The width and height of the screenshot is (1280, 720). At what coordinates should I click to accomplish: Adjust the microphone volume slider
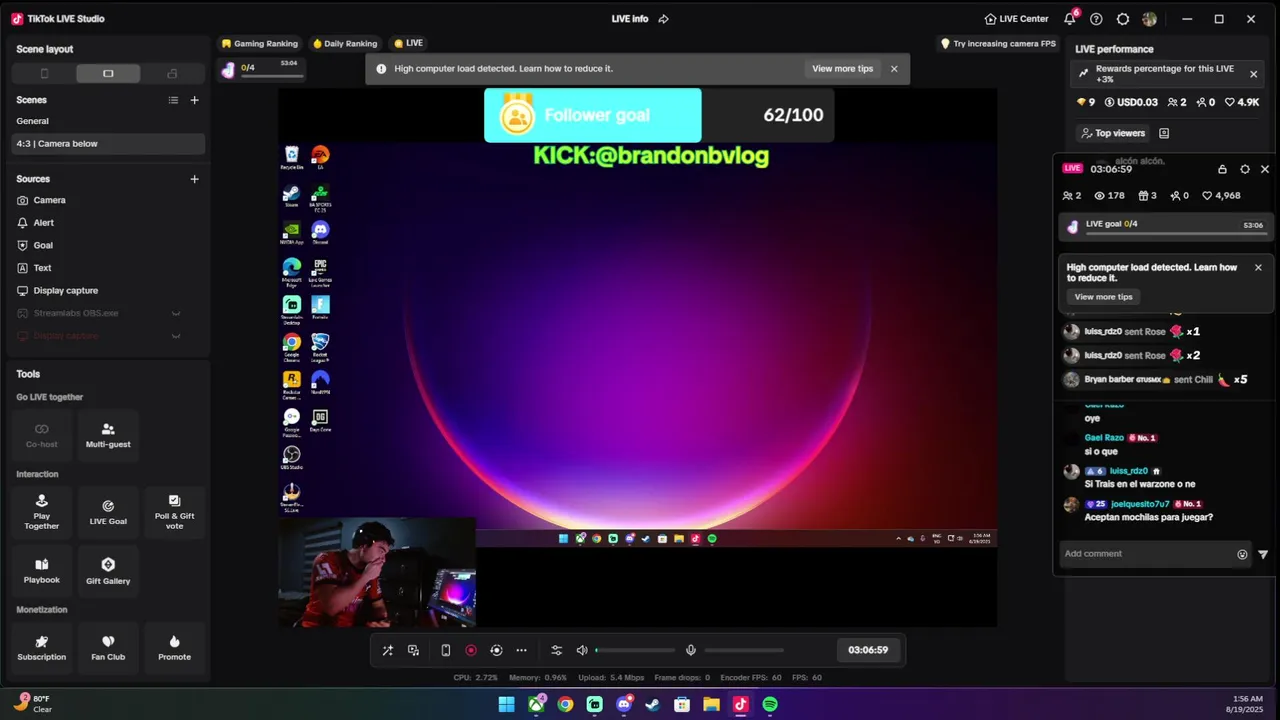coord(744,650)
